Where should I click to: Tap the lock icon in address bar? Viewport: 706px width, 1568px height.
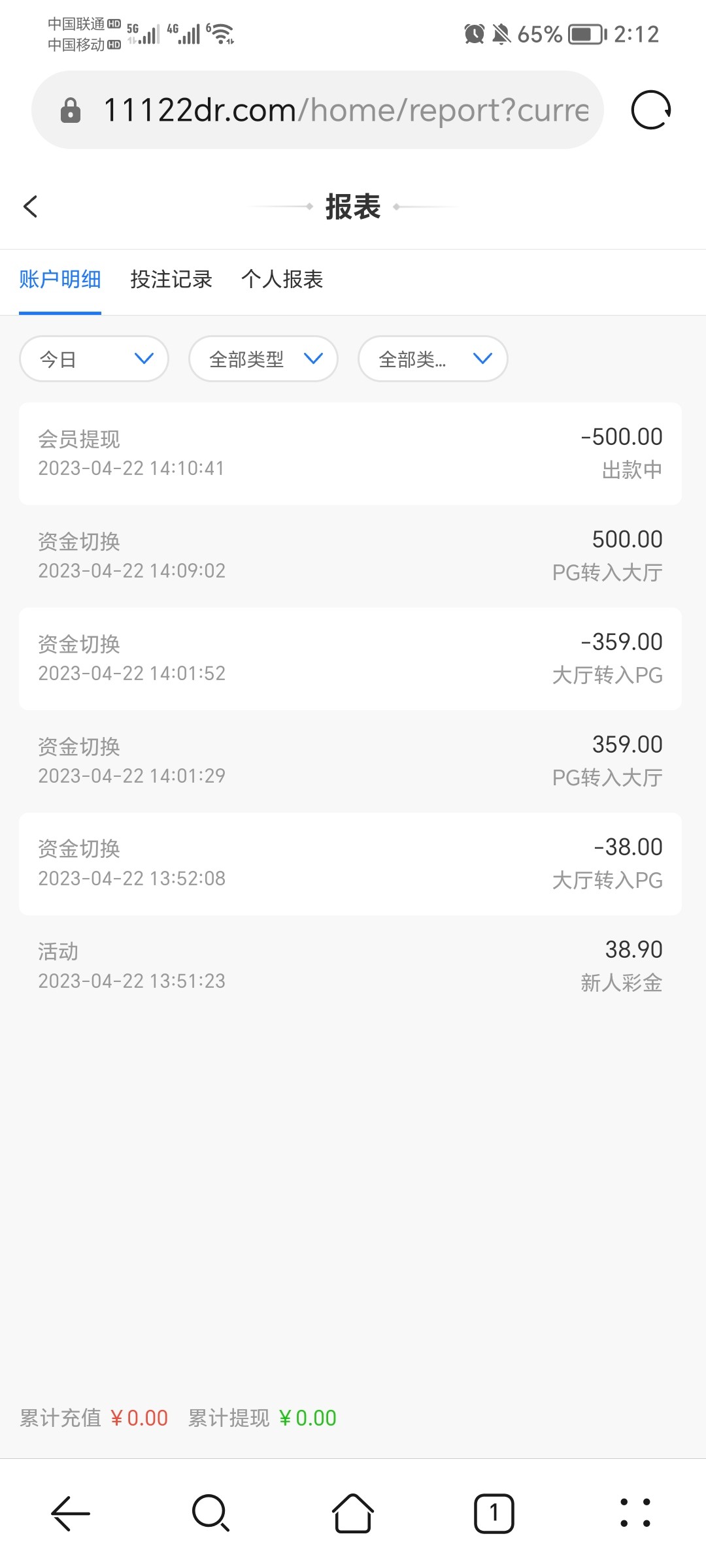(71, 110)
